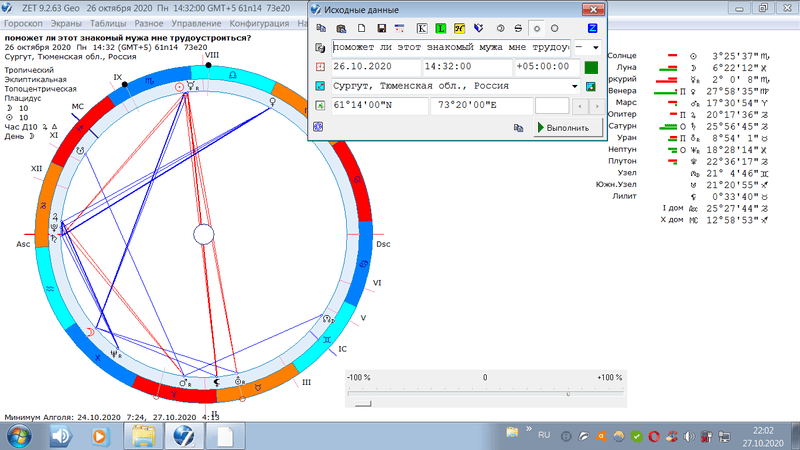Viewport: 800px width, 450px height.
Task: Click the yellow H icon
Action: (x=459, y=28)
